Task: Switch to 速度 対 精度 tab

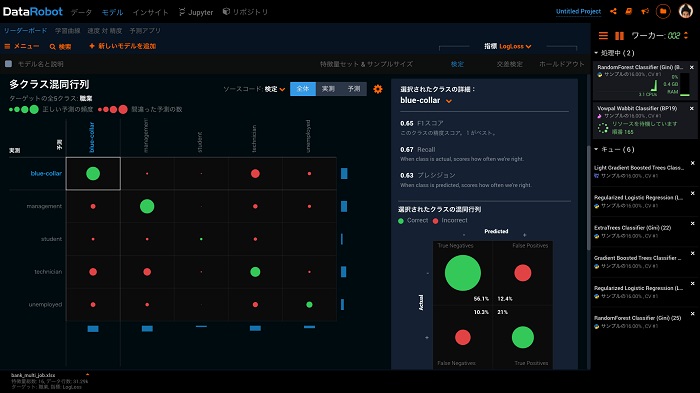Action: tap(104, 30)
